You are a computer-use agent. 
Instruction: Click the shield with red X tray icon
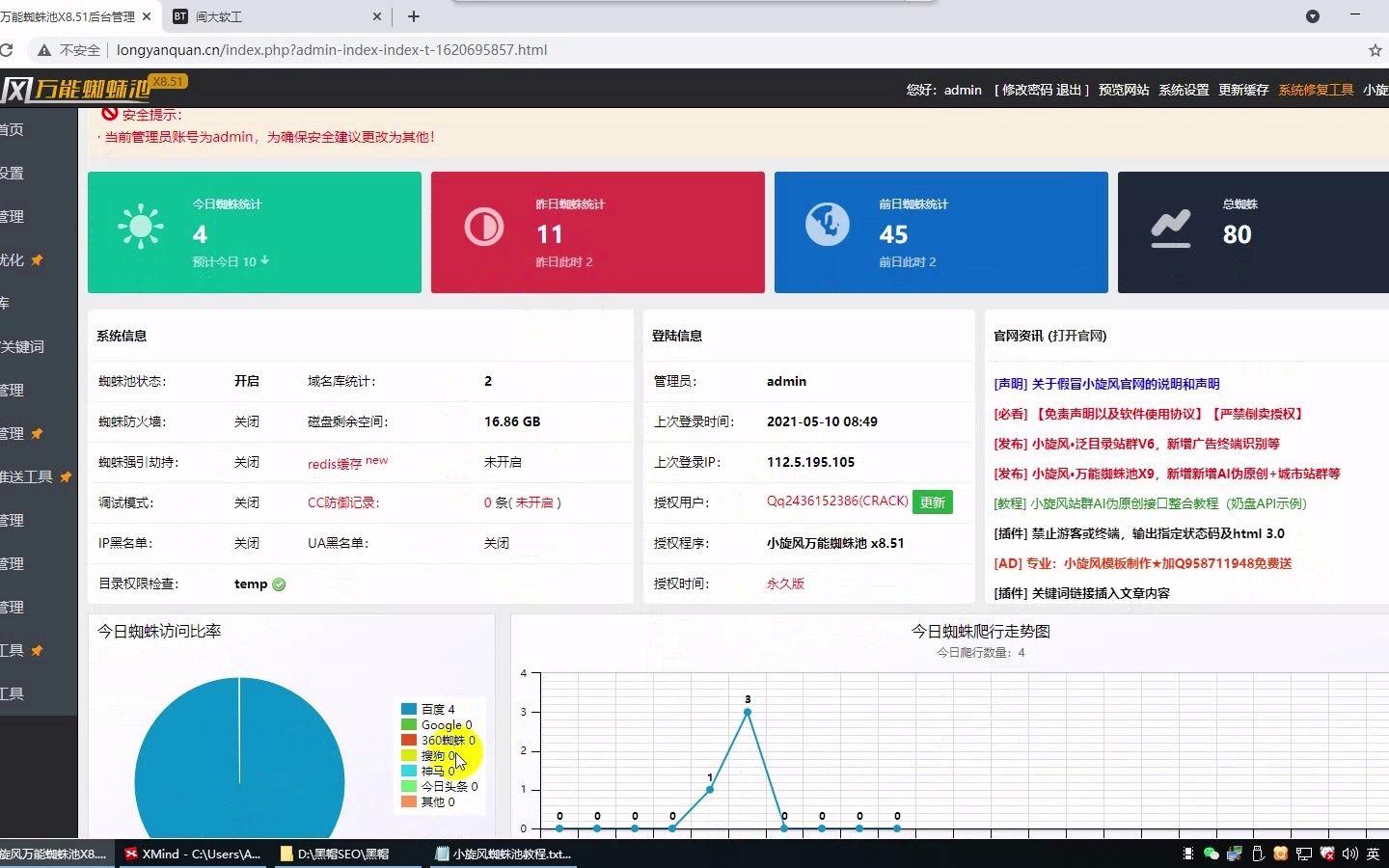[x=1327, y=854]
